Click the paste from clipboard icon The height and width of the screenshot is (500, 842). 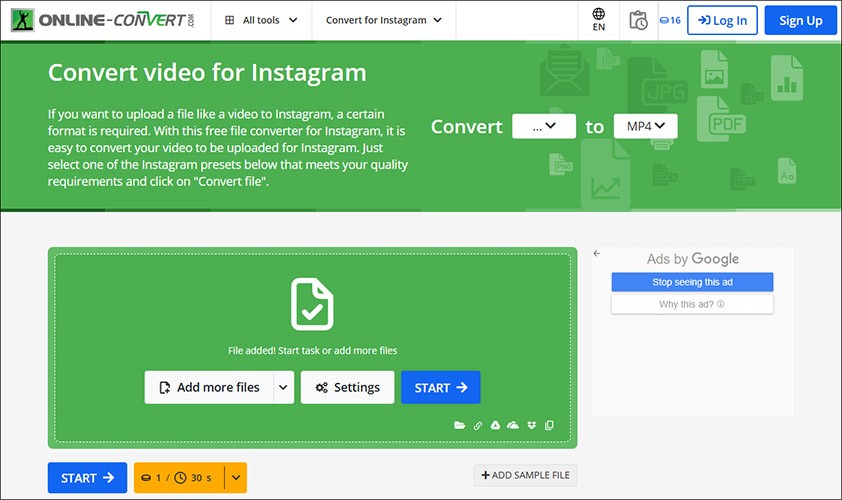[549, 425]
